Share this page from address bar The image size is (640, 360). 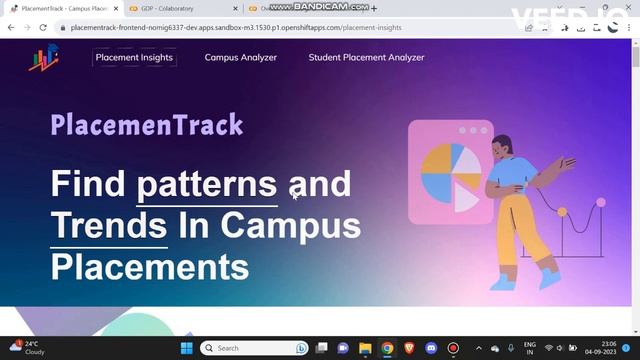coord(529,28)
